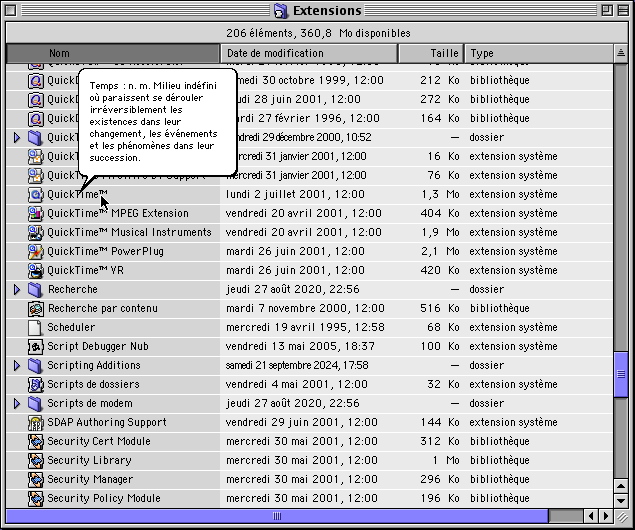Click the date 'samedi 21 septembre 2024, 17:58'
Image resolution: width=635 pixels, height=530 pixels.
click(x=297, y=366)
